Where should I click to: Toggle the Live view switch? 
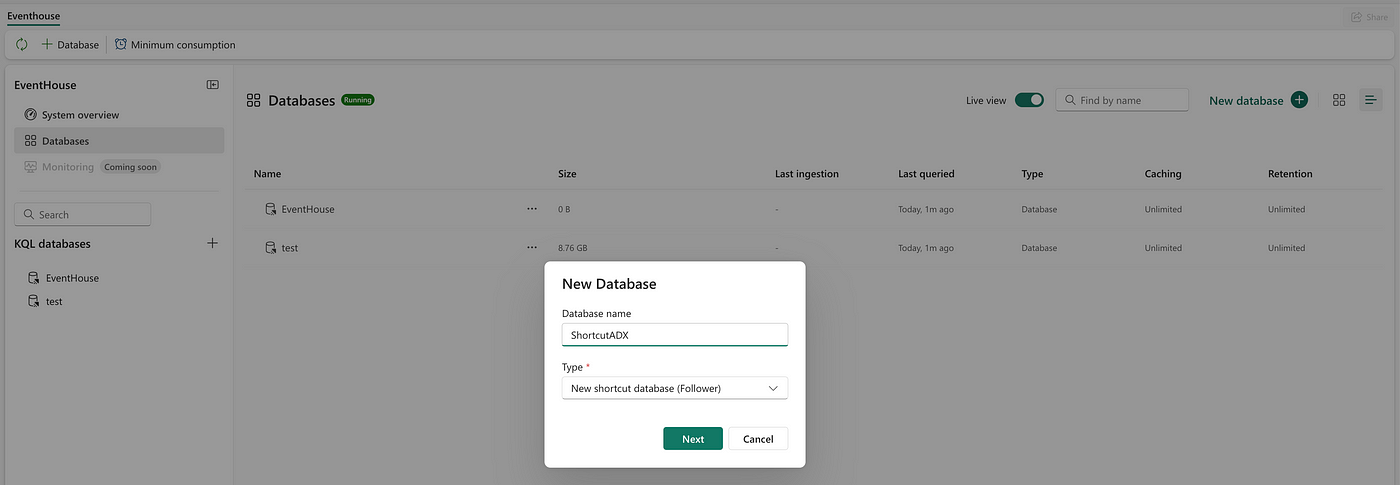click(1029, 100)
